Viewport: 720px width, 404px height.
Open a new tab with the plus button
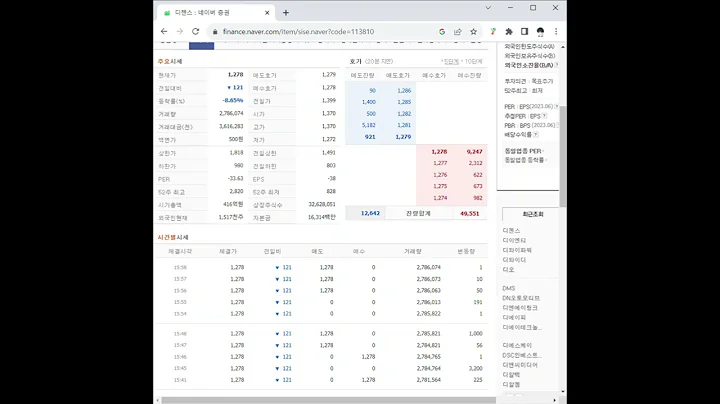[x=286, y=13]
